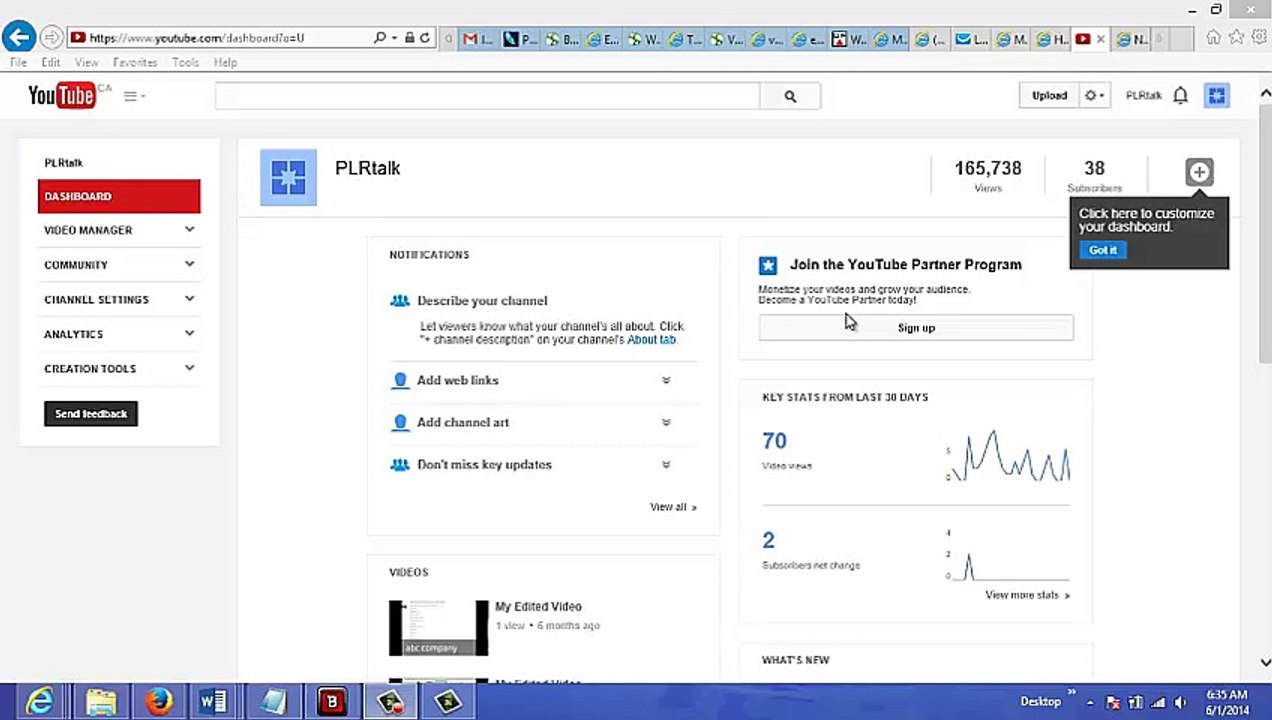Close the active YouTube tab
1272x720 pixels.
[x=1101, y=39]
